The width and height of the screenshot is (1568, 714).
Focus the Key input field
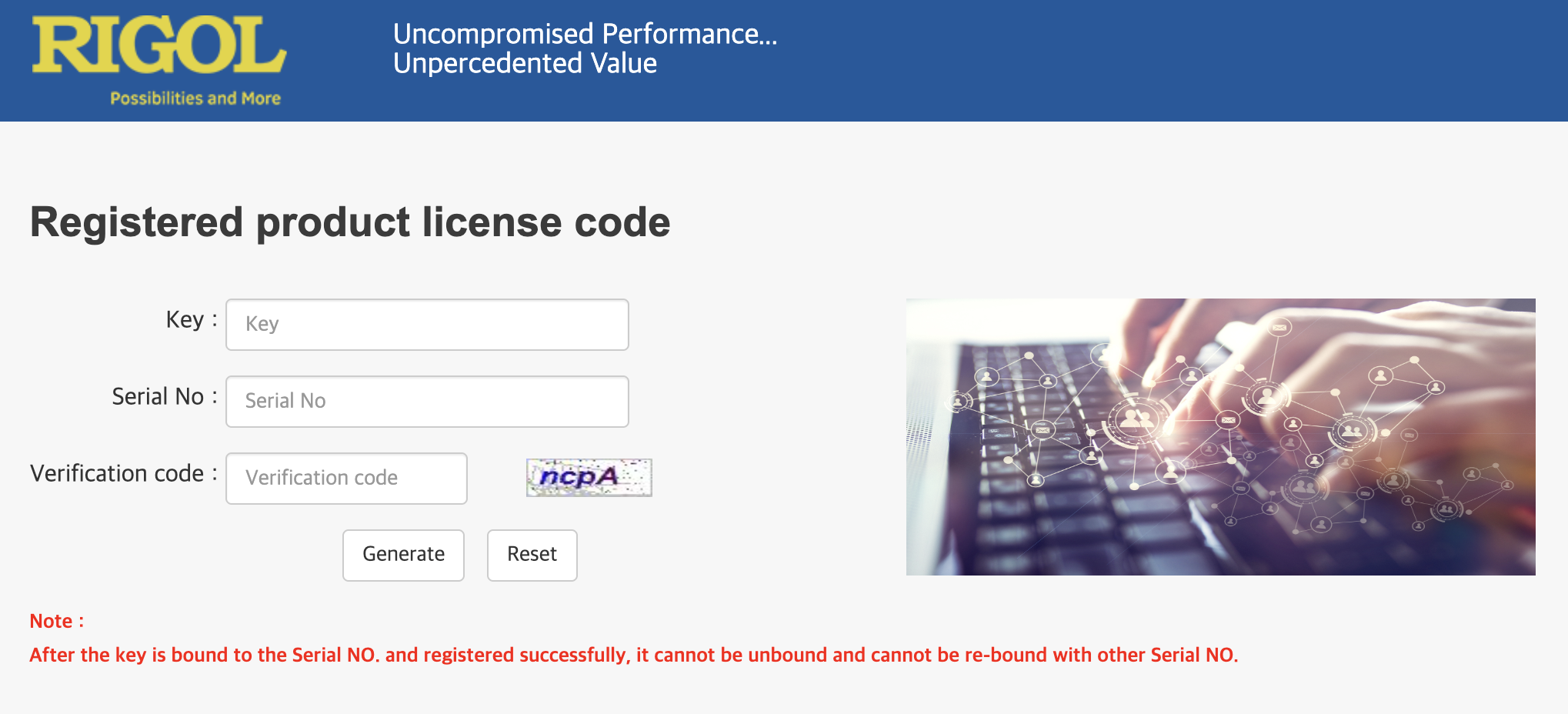[x=427, y=325]
